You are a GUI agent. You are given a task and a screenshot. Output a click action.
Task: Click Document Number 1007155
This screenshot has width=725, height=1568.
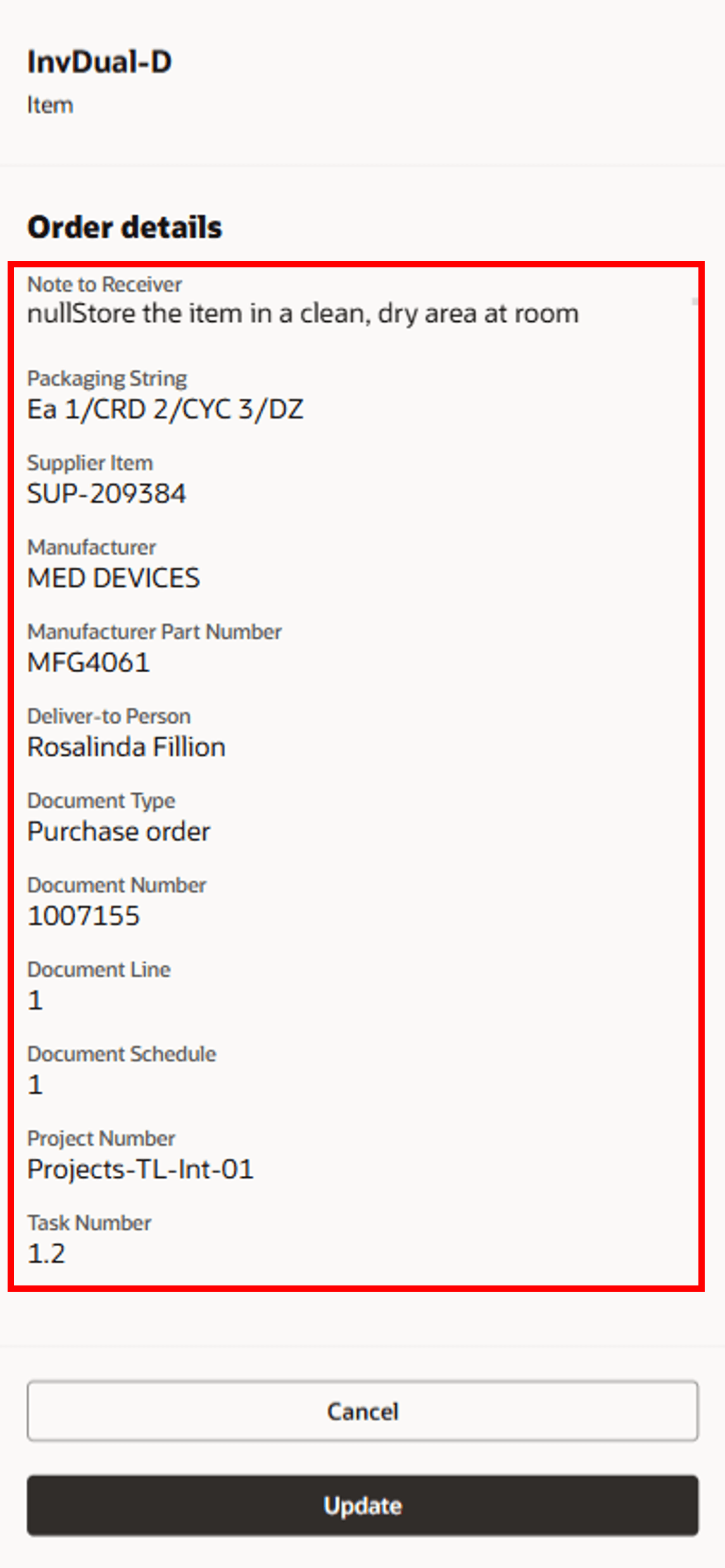point(84,915)
